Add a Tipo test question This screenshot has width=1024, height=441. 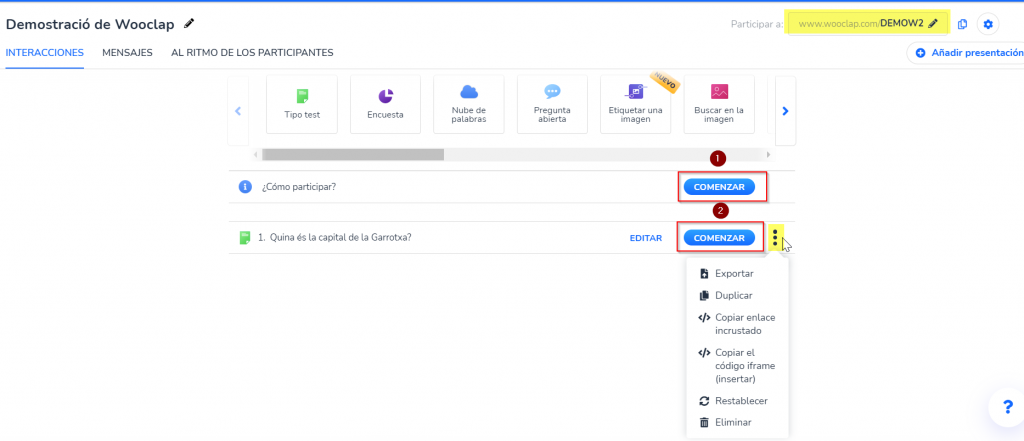coord(302,105)
